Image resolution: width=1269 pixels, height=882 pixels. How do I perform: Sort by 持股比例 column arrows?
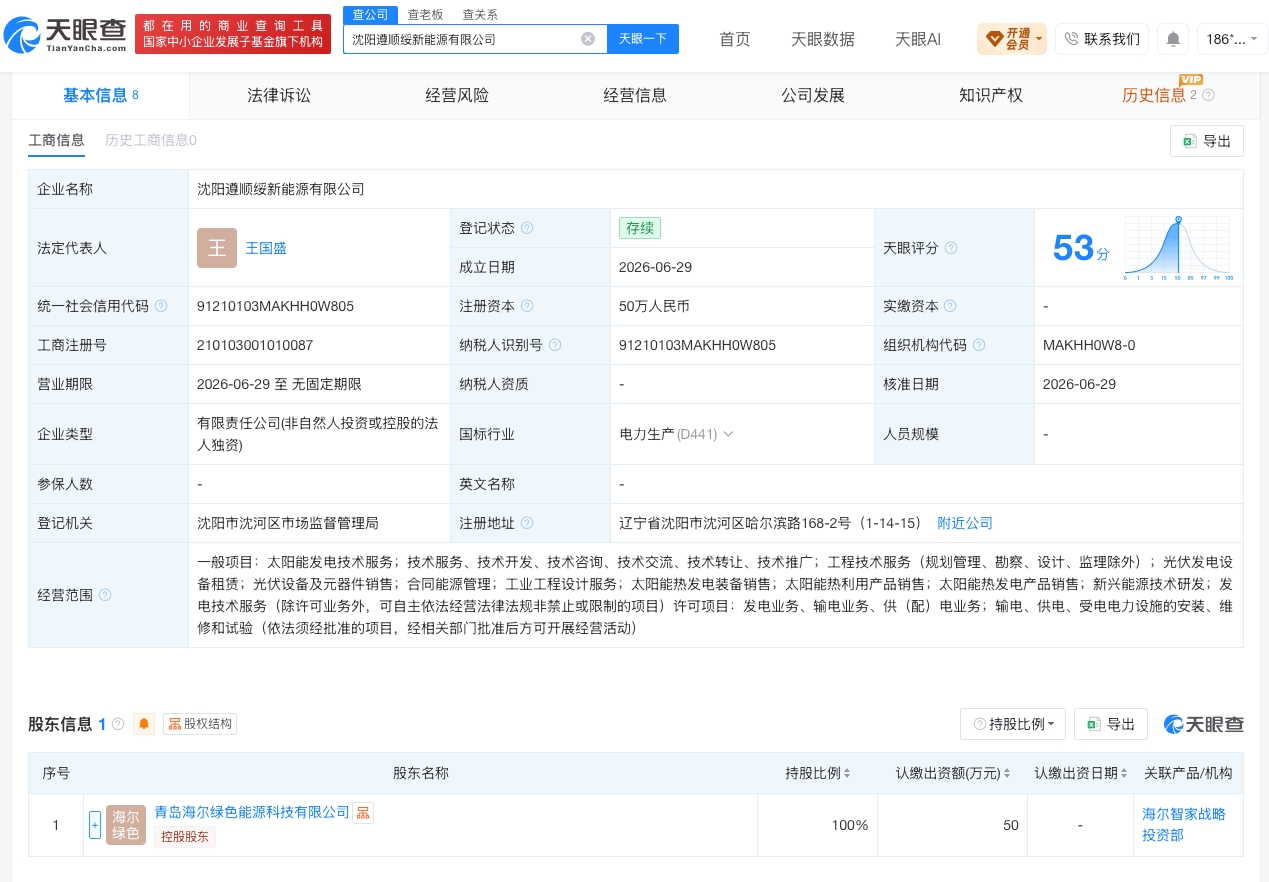tap(847, 773)
